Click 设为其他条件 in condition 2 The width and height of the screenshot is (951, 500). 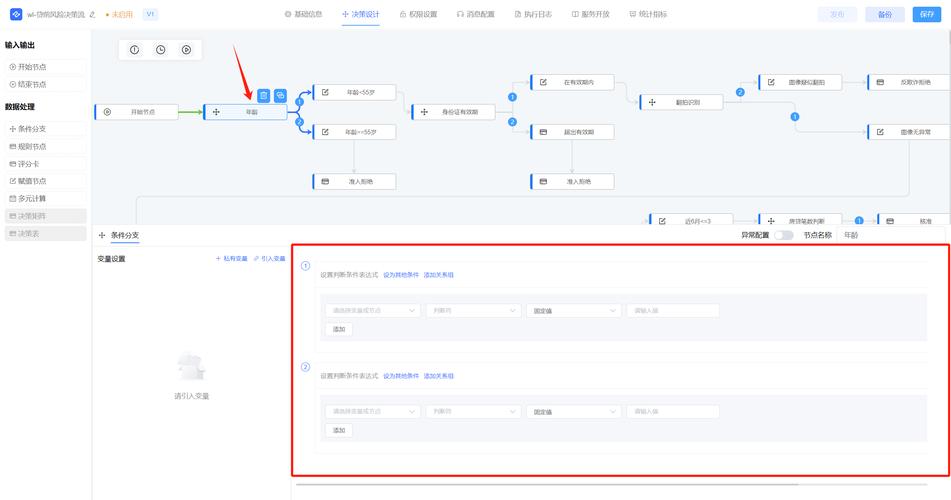pos(401,376)
